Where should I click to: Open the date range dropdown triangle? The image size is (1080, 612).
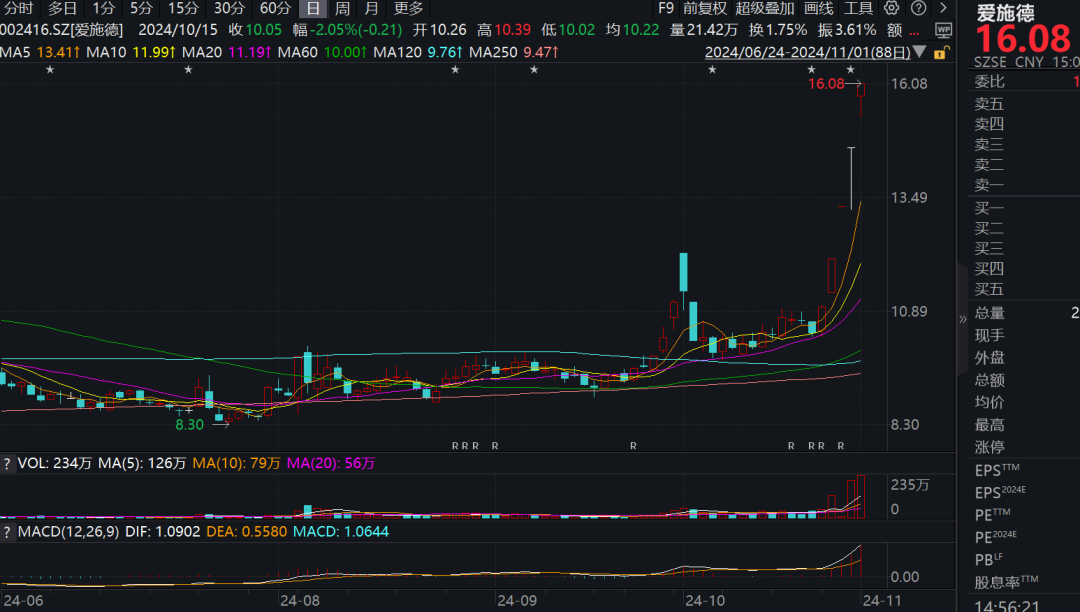(920, 52)
